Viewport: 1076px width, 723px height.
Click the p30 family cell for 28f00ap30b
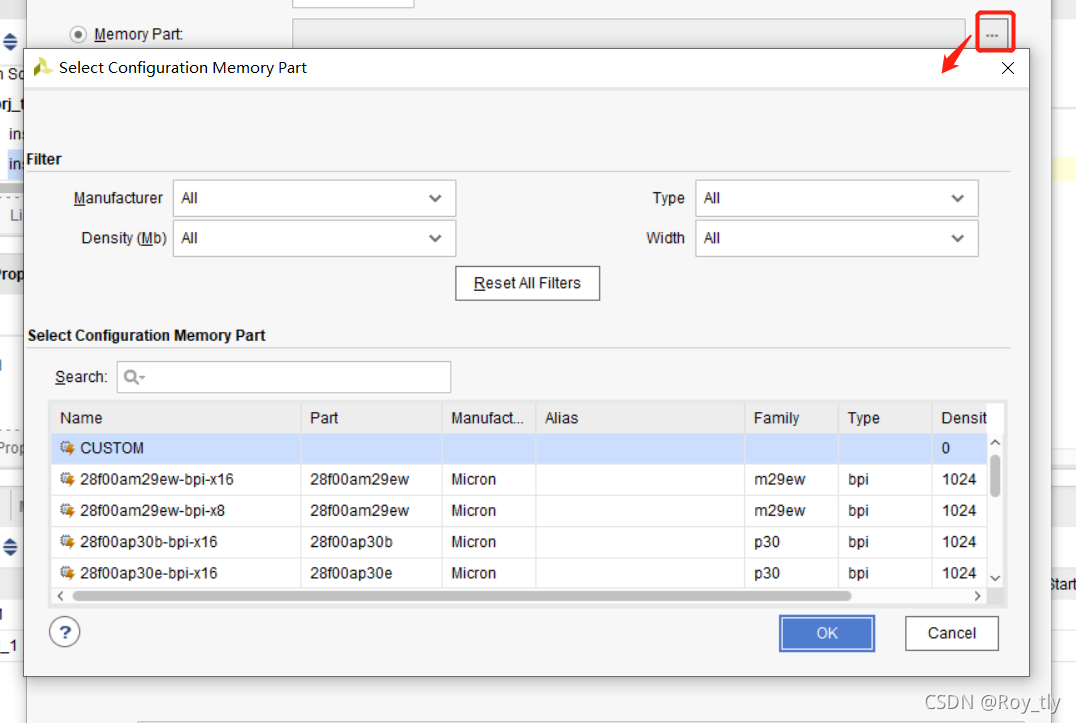click(x=791, y=542)
